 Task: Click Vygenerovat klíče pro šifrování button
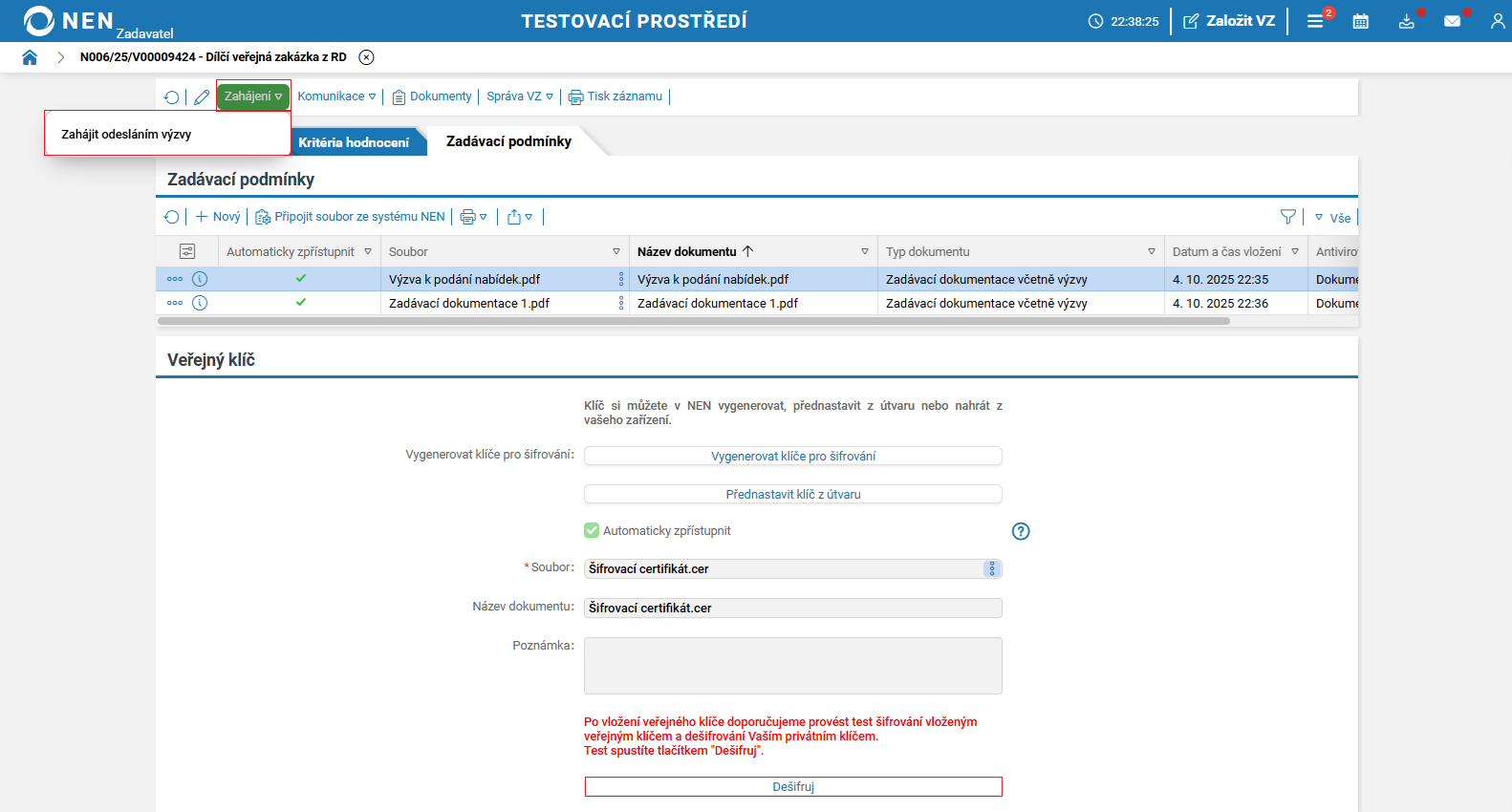(x=792, y=456)
